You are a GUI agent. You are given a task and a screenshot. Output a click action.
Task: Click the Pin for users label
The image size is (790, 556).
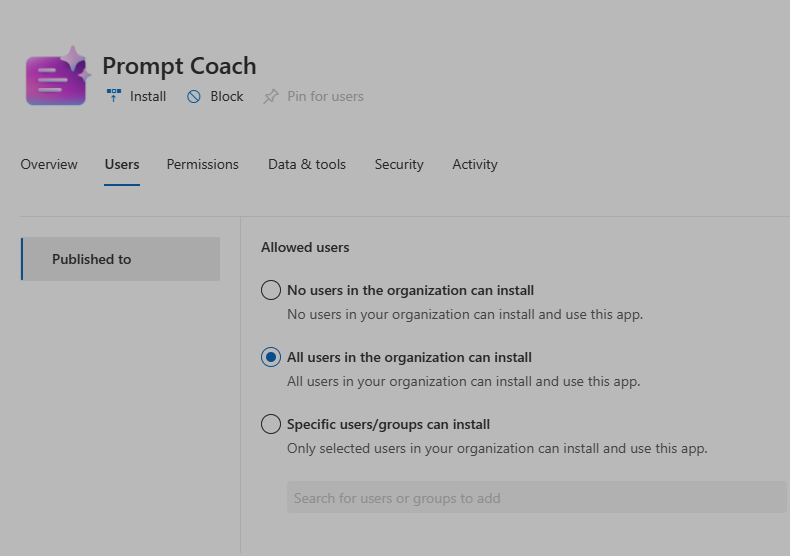[x=325, y=96]
